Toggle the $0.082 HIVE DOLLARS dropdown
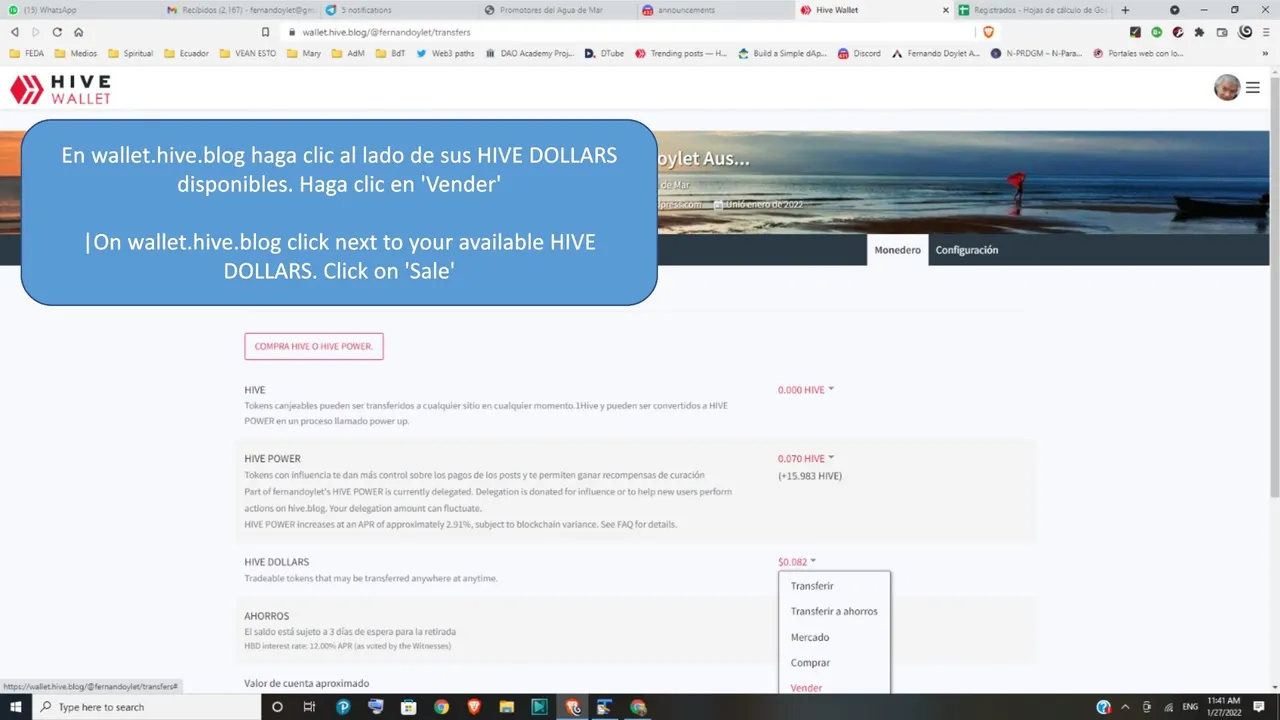 point(797,562)
